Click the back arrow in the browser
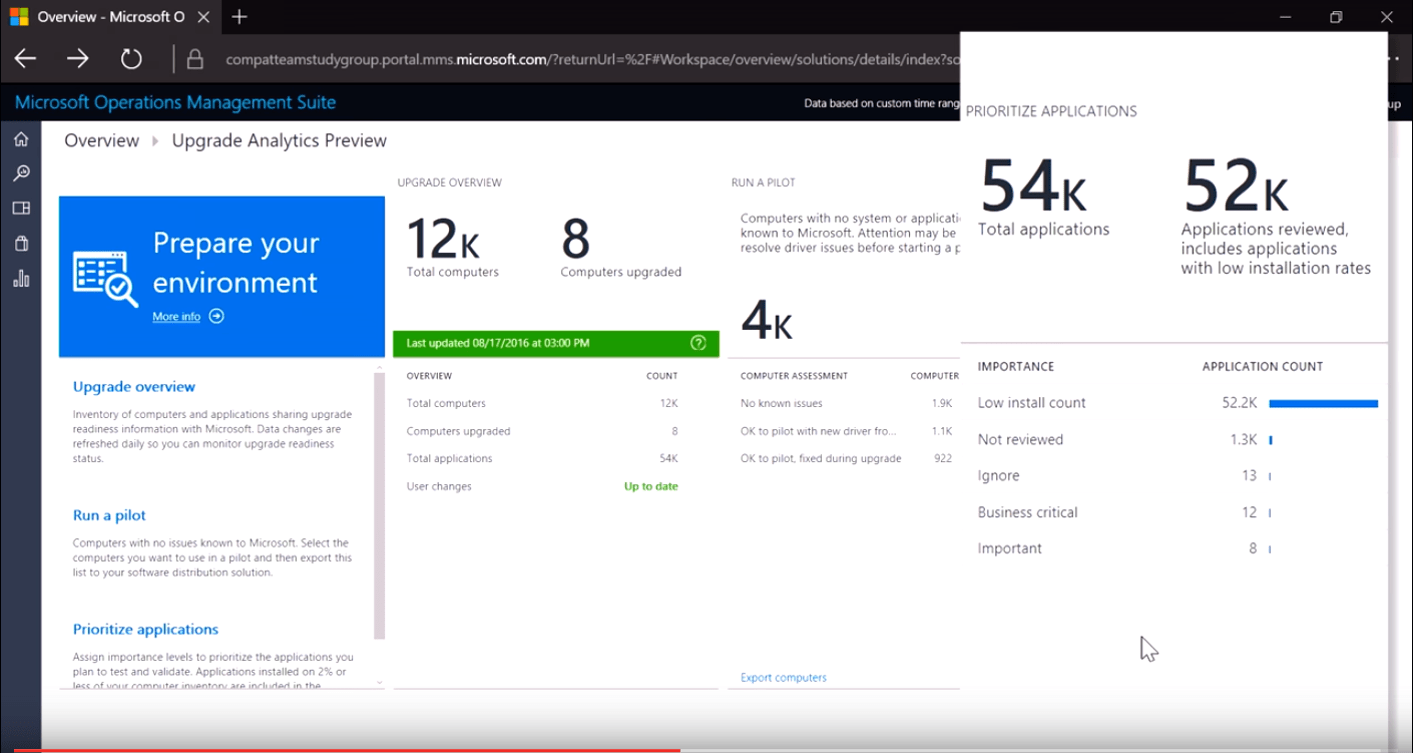This screenshot has width=1413, height=753. [24, 58]
